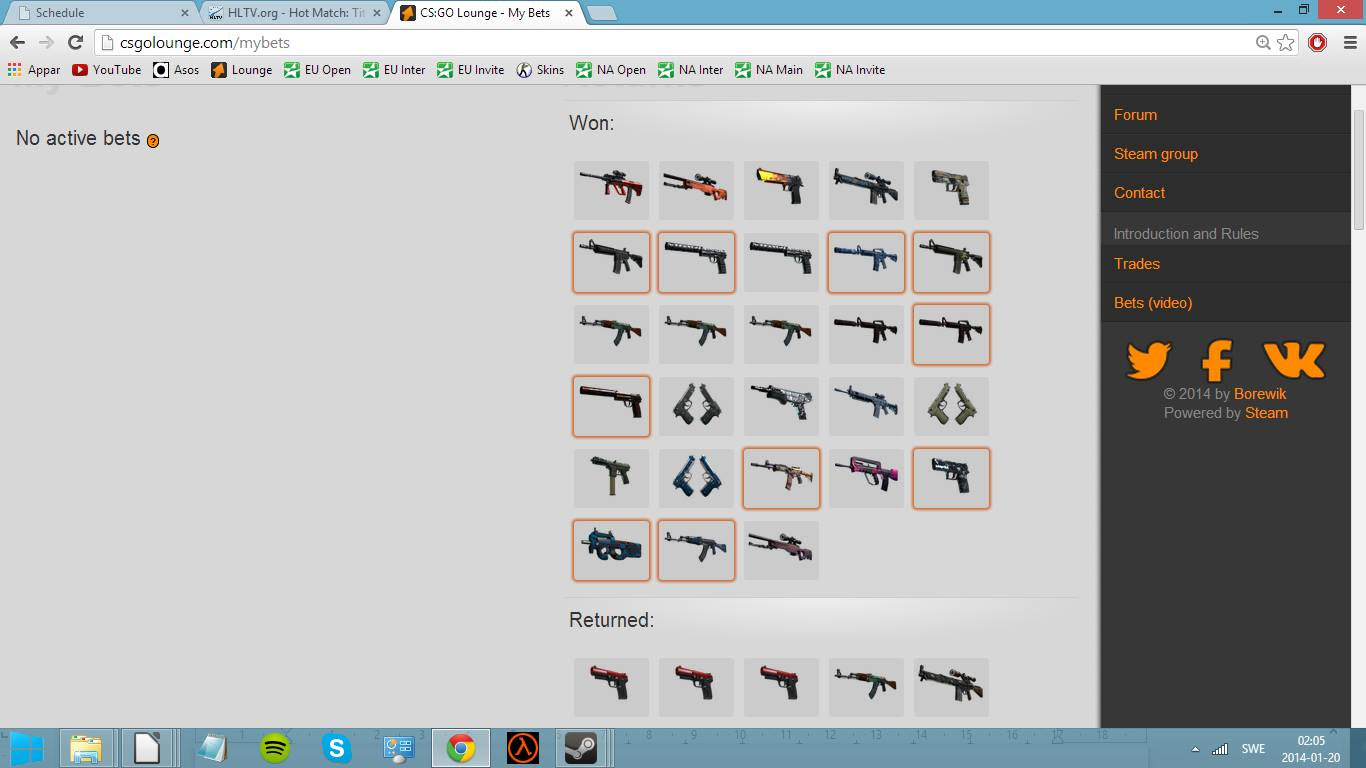Switch to the Schedule tab
The image size is (1366, 768).
tap(98, 13)
